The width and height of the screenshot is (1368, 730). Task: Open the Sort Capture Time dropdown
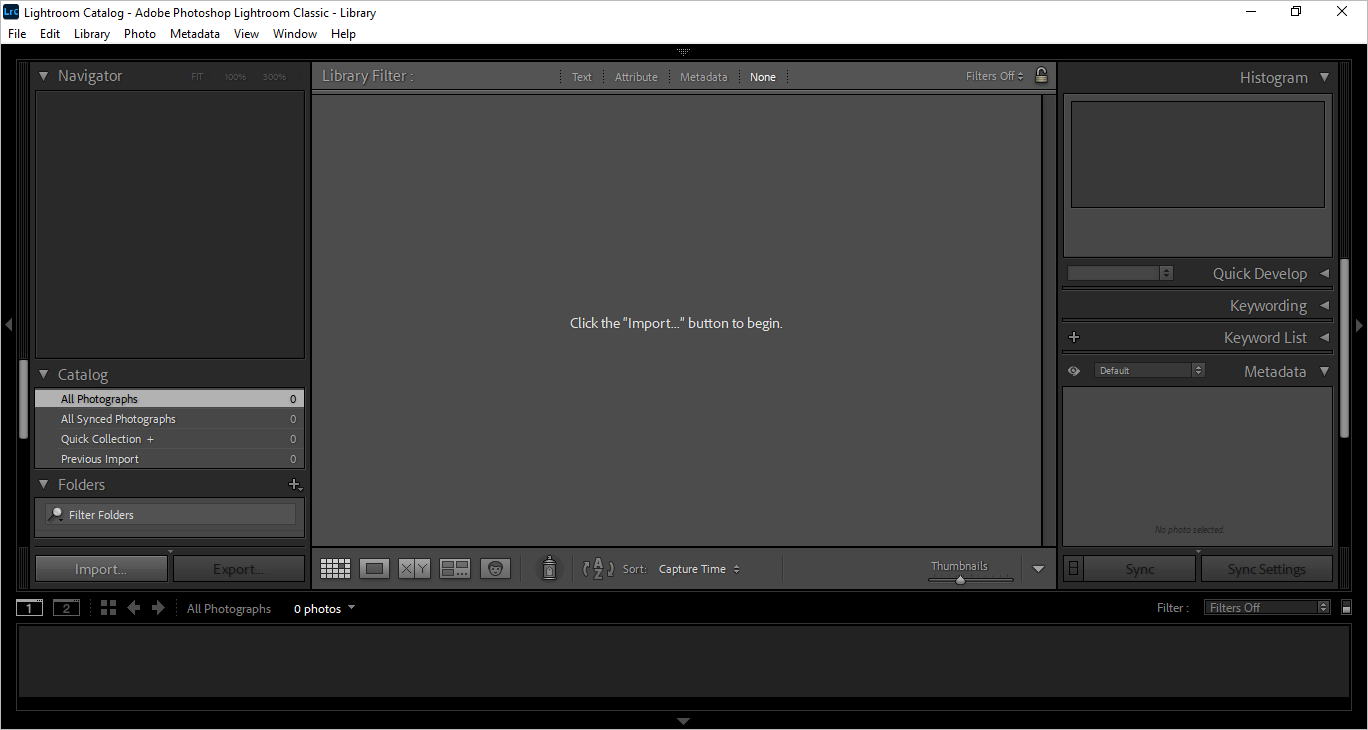[699, 569]
